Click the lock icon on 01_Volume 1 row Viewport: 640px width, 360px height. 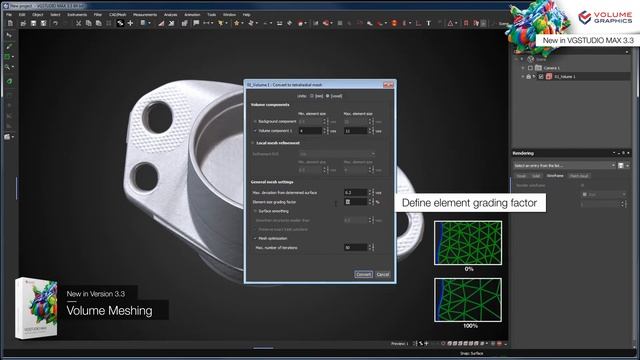tap(529, 76)
